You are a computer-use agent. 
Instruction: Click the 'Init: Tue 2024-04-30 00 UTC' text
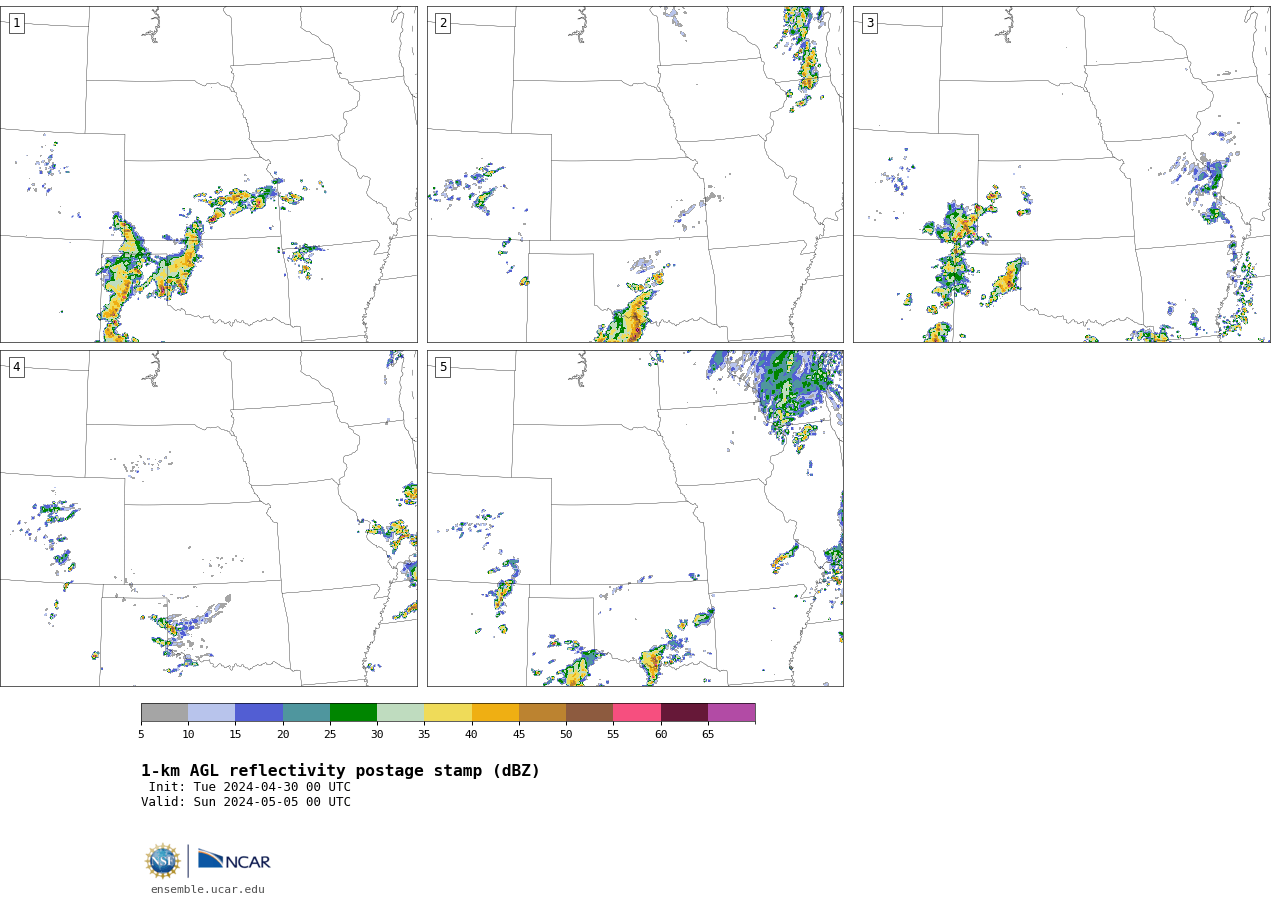tap(250, 787)
